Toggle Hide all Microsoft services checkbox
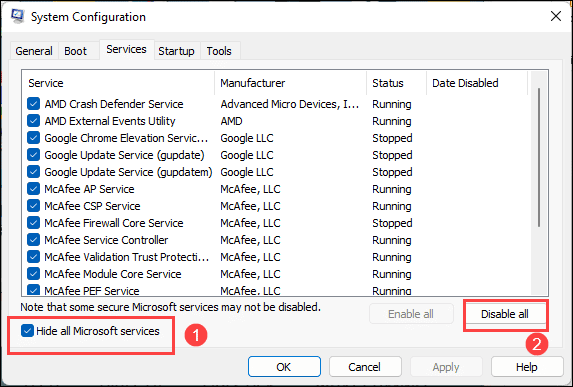This screenshot has width=573, height=387. click(x=27, y=331)
